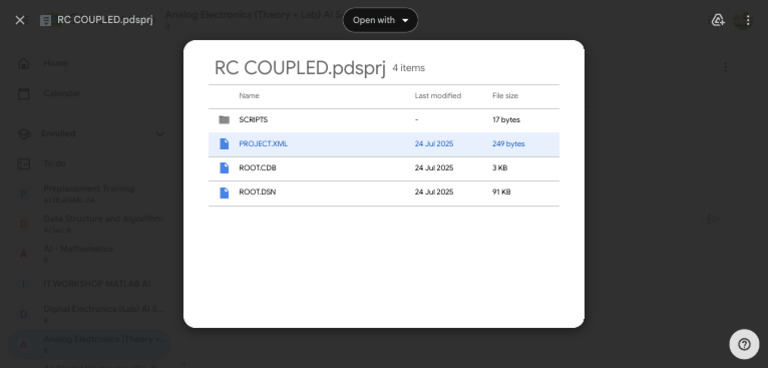Click the 17 bytes size cell

tap(506, 120)
